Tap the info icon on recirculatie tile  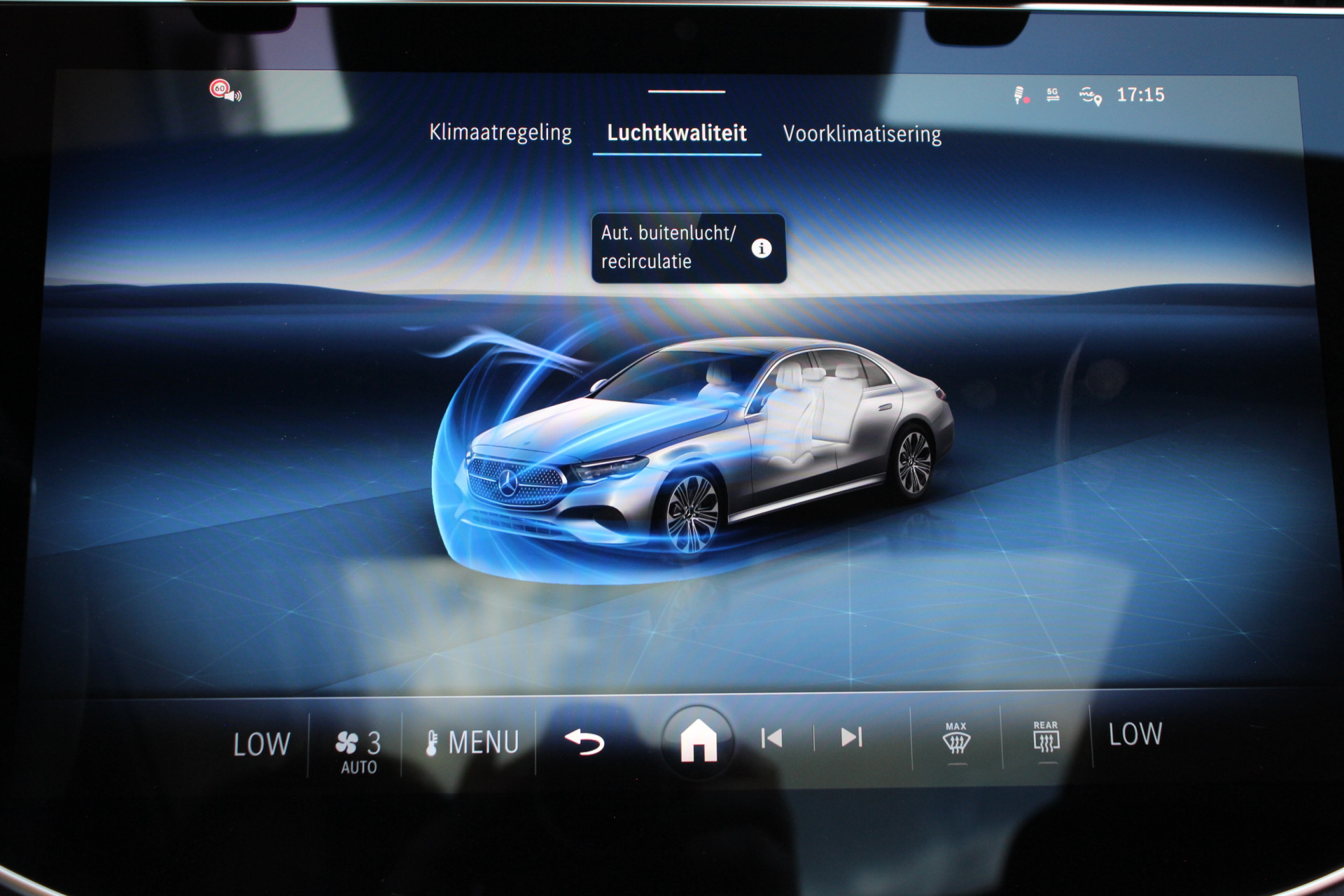[762, 248]
